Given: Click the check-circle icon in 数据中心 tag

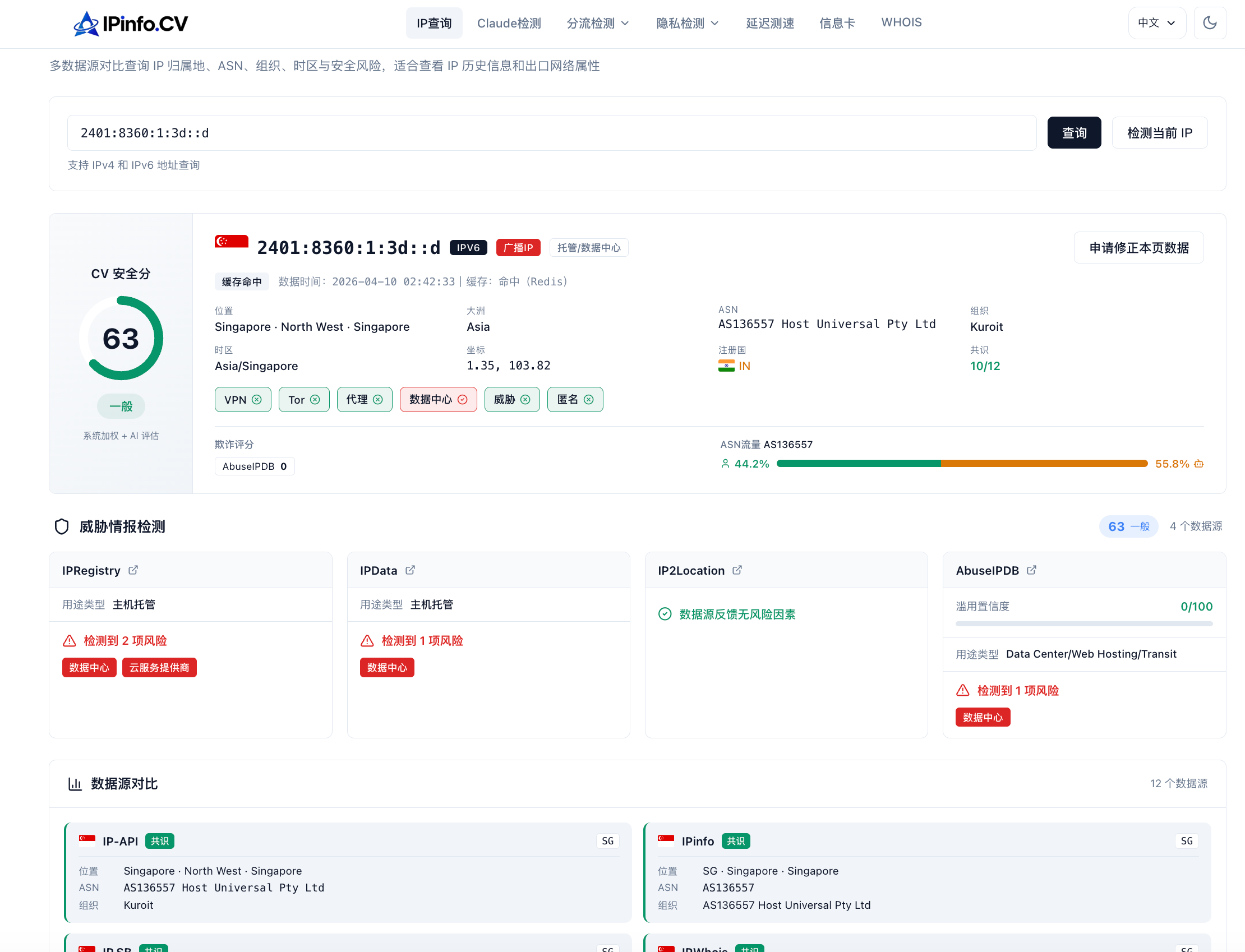Looking at the screenshot, I should point(463,400).
